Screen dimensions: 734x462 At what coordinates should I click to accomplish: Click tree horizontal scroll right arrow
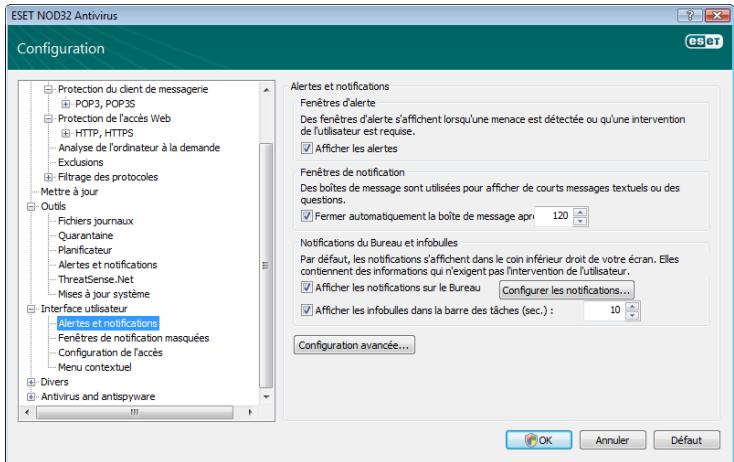pos(250,412)
